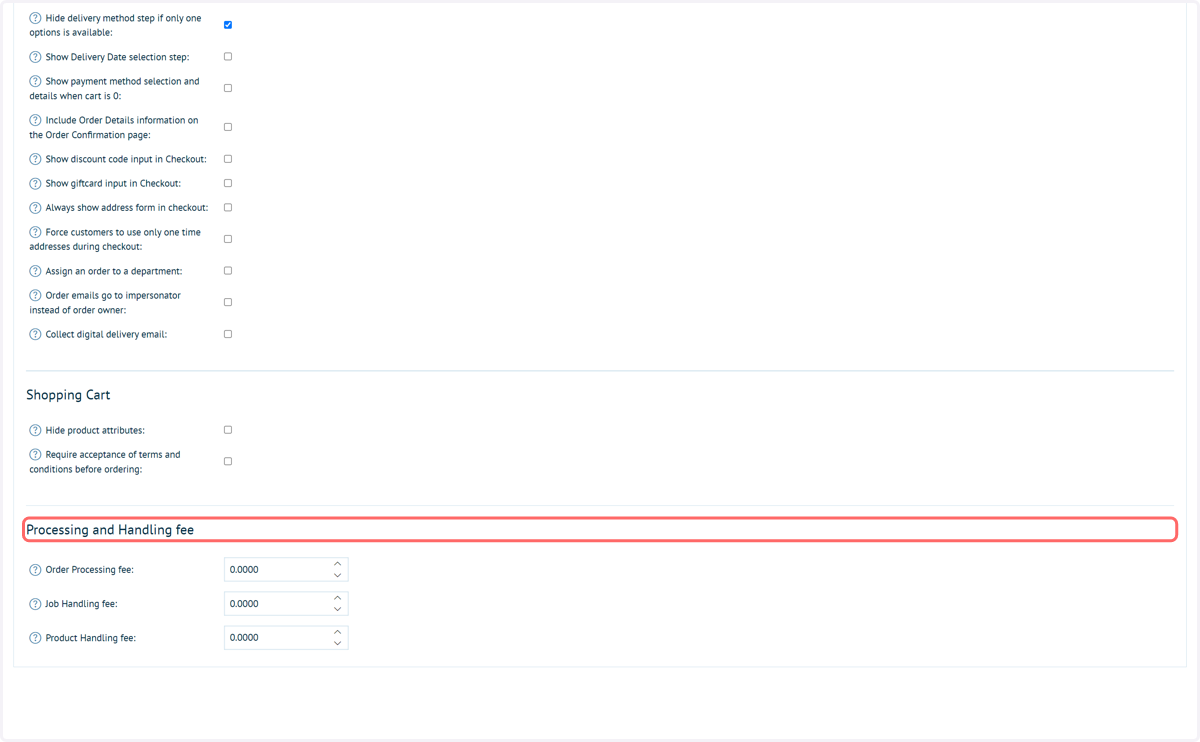Increase Product Handling fee with up arrow
The image size is (1200, 742).
tap(338, 632)
